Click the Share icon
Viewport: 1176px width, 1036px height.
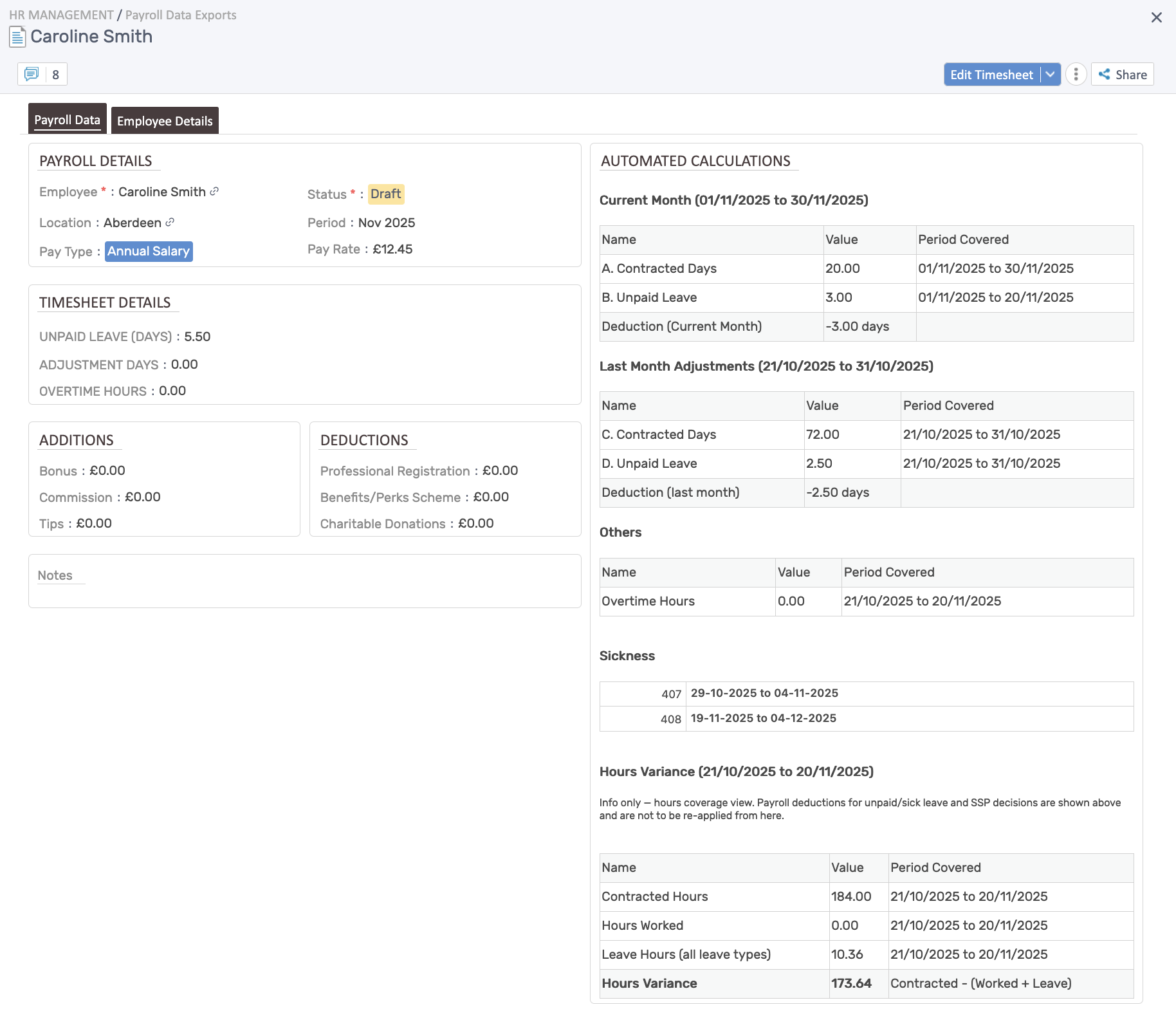point(1105,74)
